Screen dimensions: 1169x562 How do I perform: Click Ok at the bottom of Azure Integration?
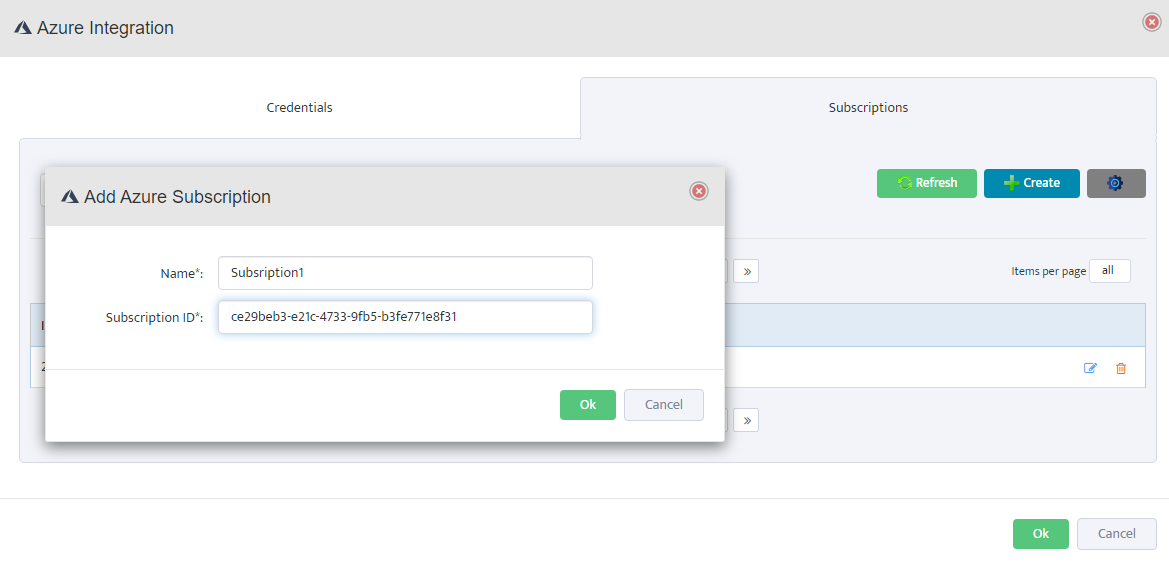1040,534
